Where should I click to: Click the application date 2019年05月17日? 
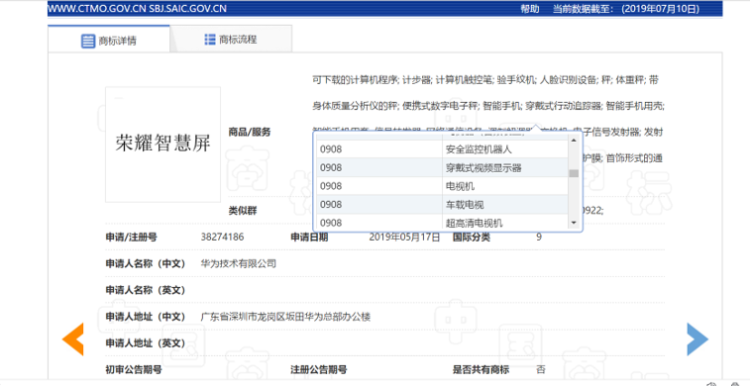(x=404, y=237)
